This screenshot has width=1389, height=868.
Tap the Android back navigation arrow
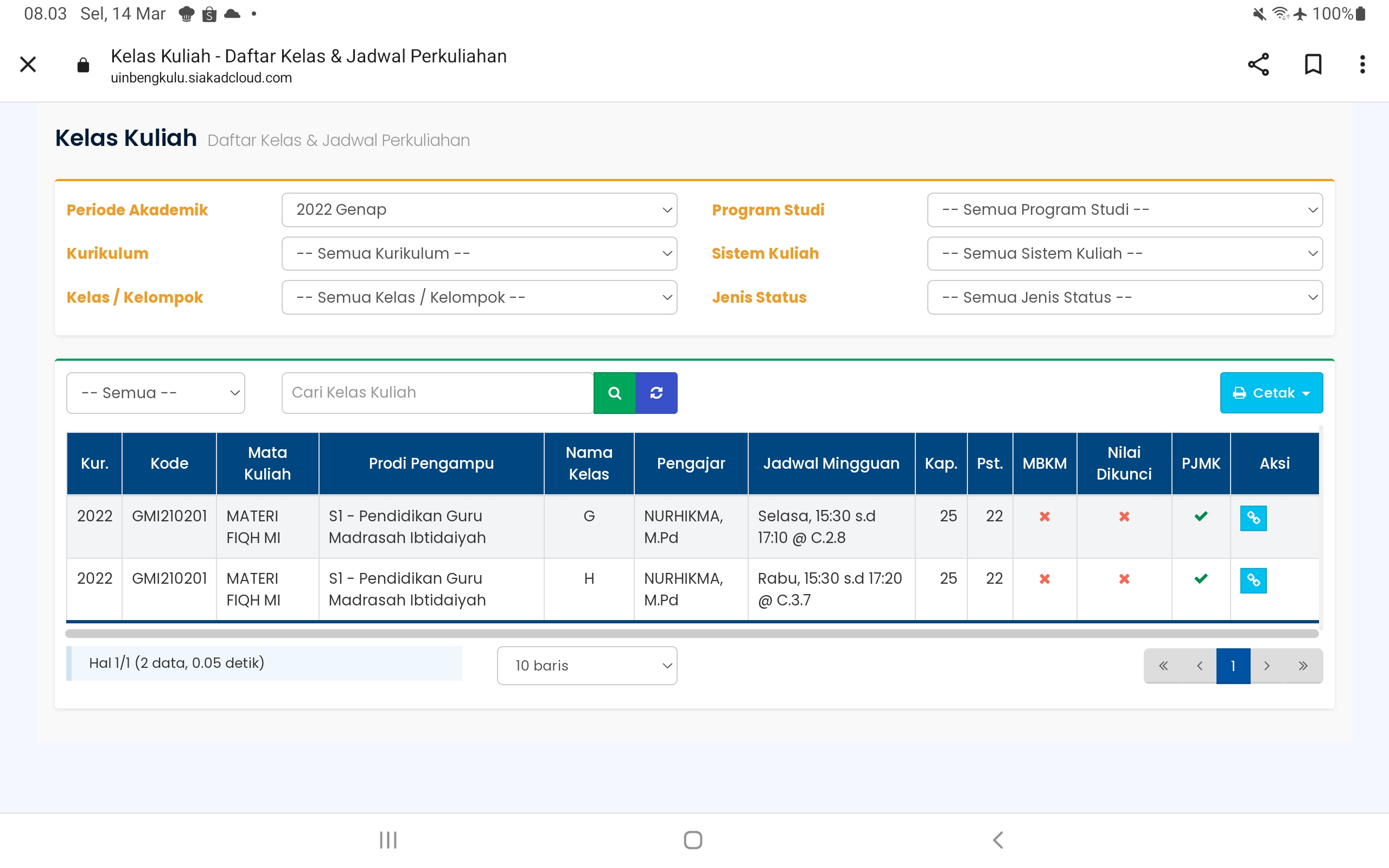[x=998, y=839]
